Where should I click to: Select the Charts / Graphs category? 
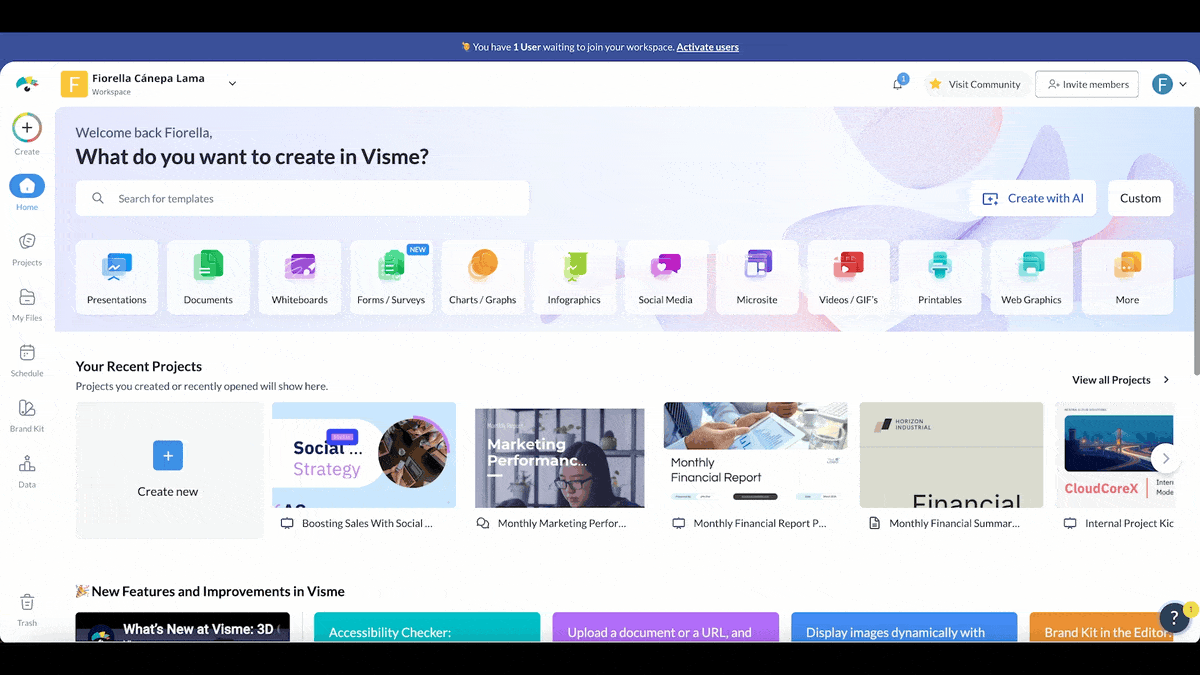pyautogui.click(x=483, y=277)
